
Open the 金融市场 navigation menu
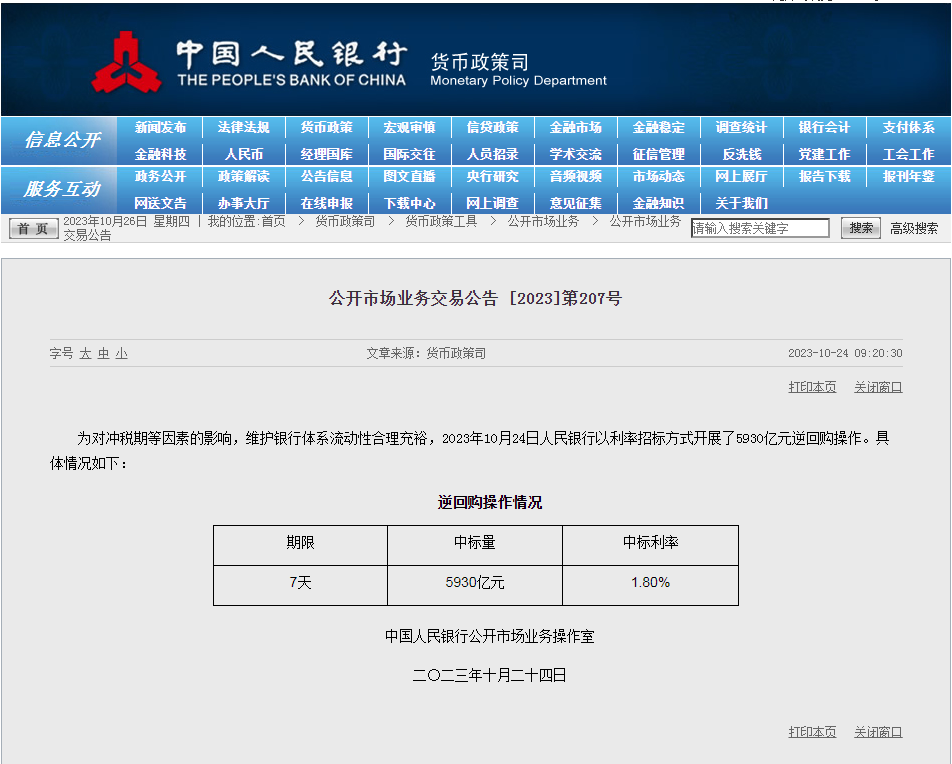(x=577, y=127)
